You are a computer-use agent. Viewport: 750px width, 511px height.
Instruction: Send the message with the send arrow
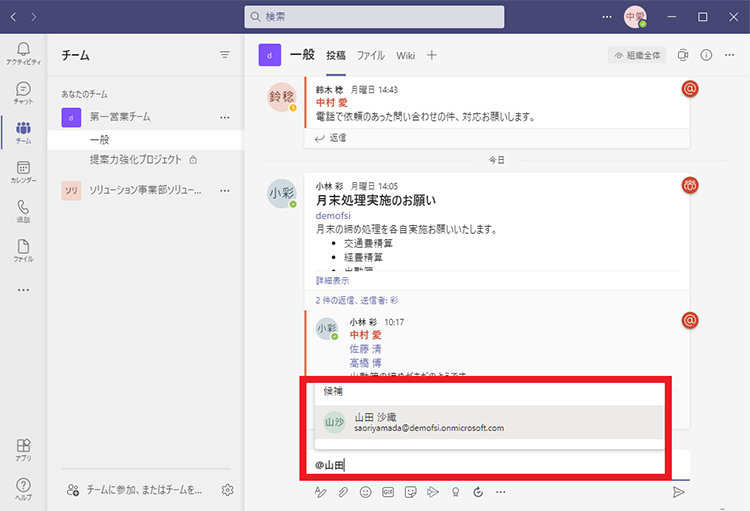click(x=678, y=492)
